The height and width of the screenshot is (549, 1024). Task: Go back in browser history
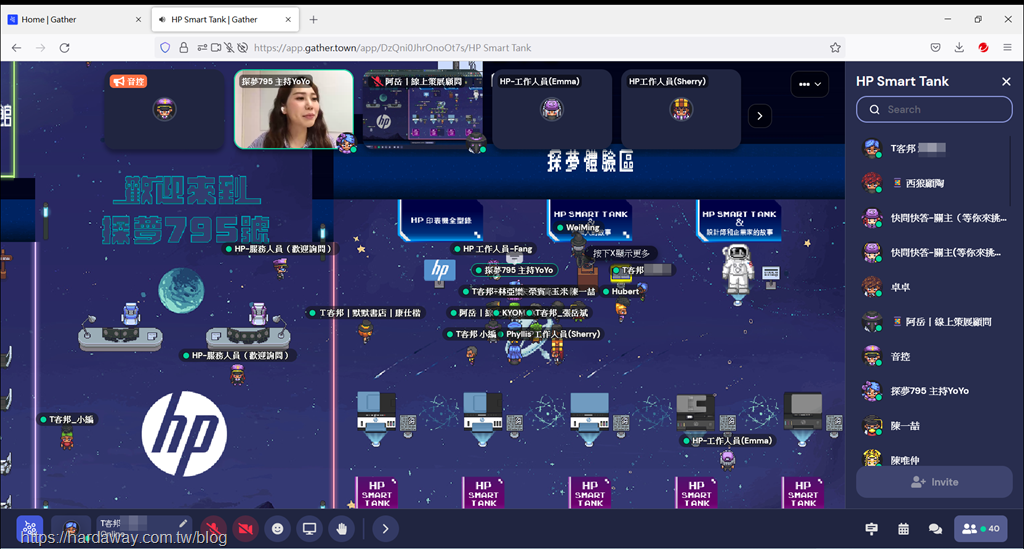click(16, 48)
